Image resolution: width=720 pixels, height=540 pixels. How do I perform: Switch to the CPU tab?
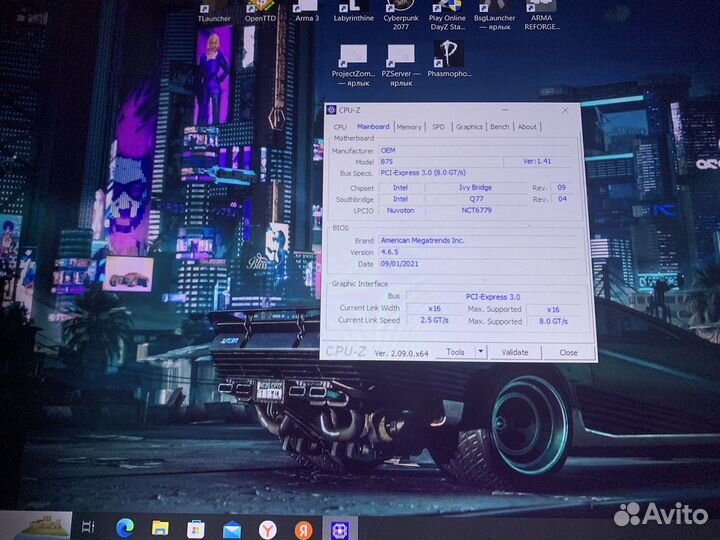pos(340,127)
